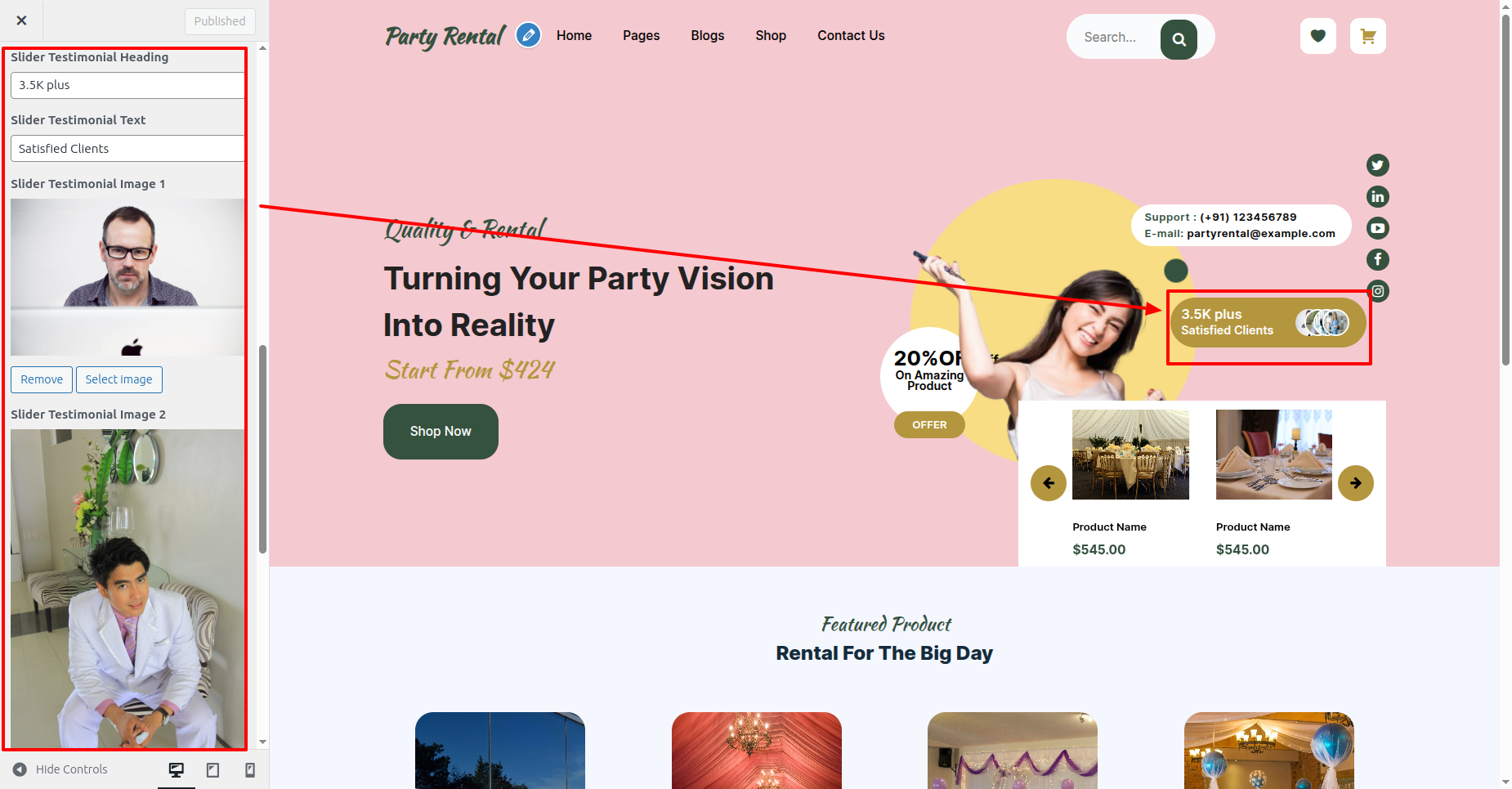Click the Shop Now button
Screen dimensions: 1512x789
pos(441,432)
